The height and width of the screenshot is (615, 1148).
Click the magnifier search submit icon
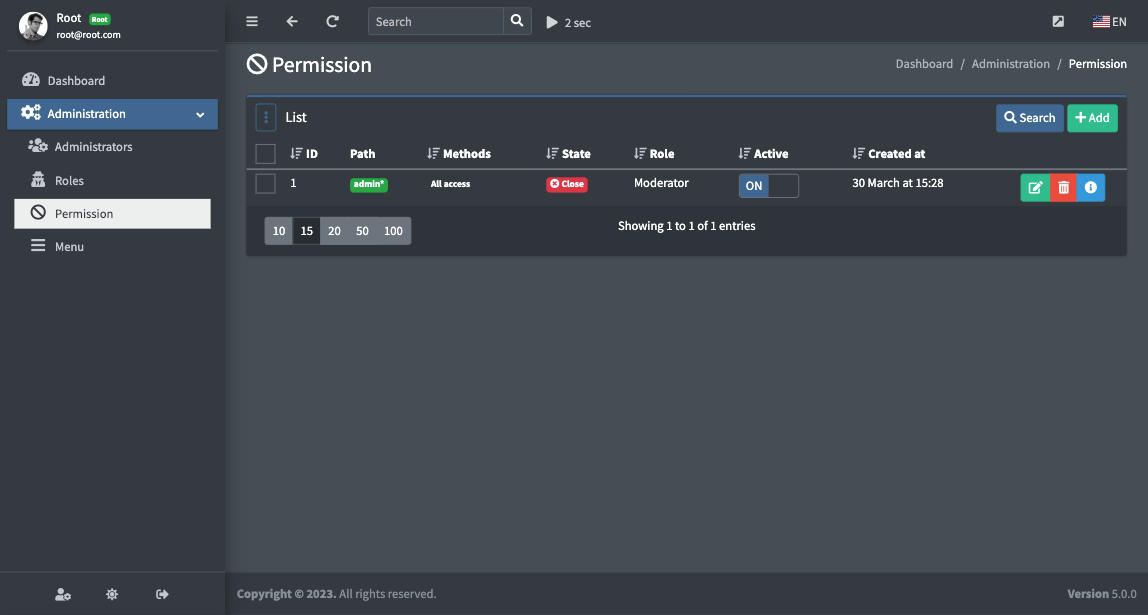[x=516, y=21]
